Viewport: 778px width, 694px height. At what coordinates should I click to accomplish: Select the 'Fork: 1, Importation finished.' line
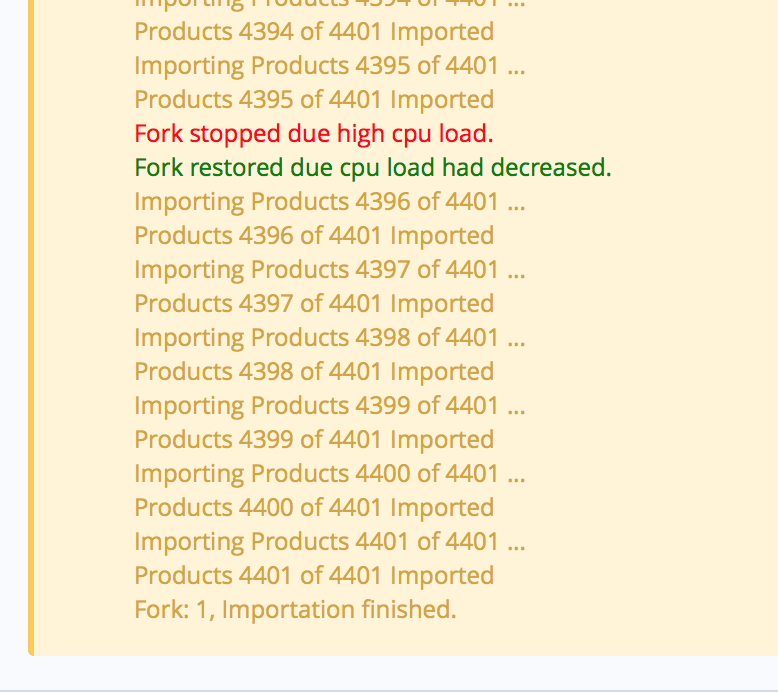[295, 610]
